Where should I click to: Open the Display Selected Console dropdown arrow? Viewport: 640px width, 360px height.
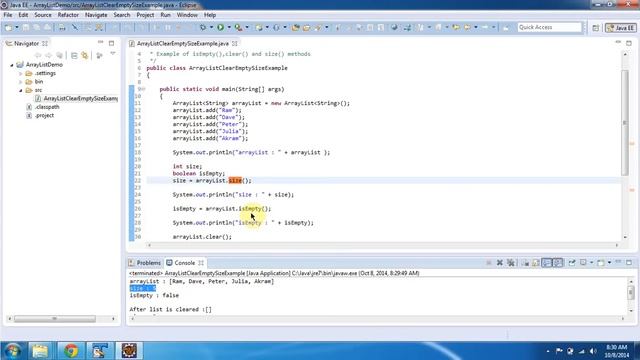(x=591, y=263)
